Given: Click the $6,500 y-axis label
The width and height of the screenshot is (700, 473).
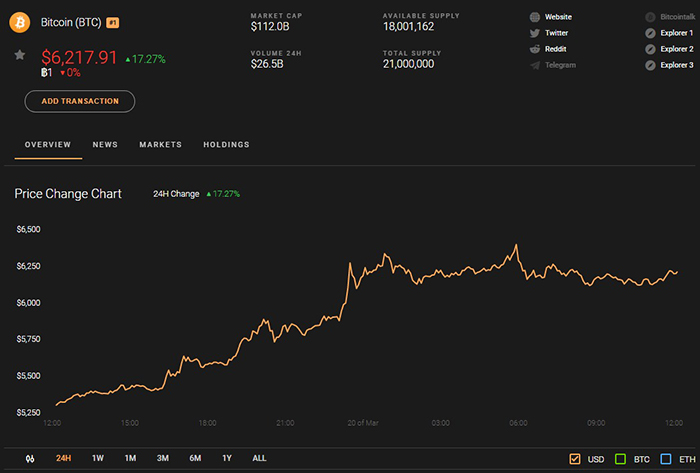Looking at the screenshot, I should 29,229.
